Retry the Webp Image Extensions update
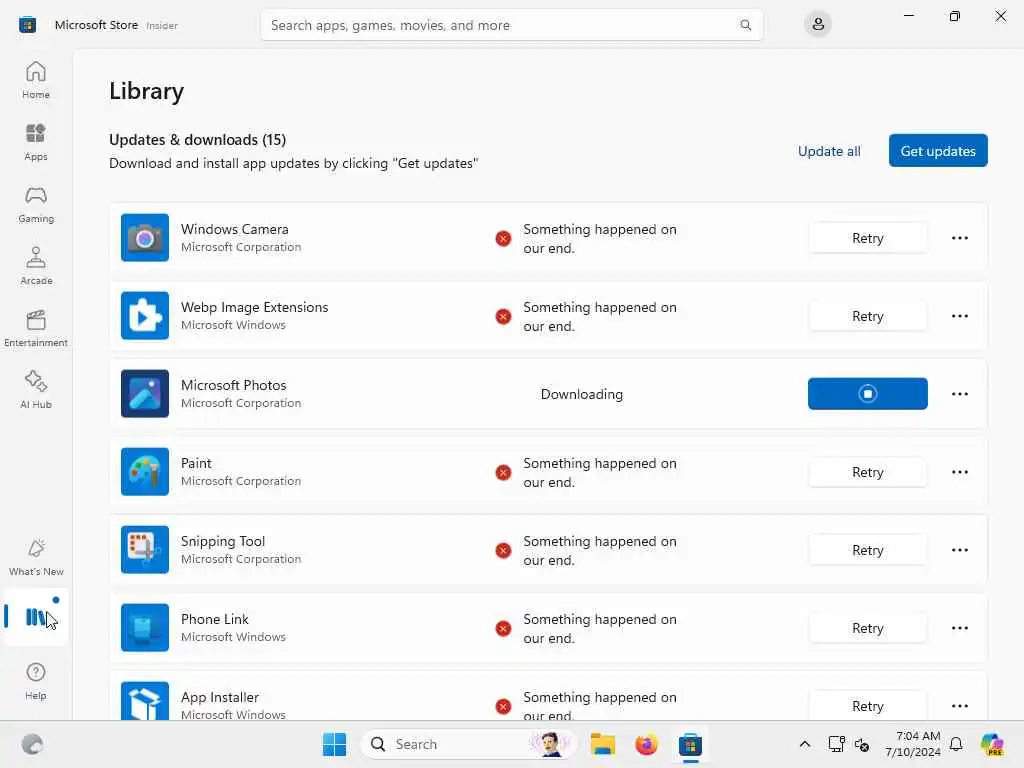This screenshot has height=768, width=1024. (x=867, y=316)
